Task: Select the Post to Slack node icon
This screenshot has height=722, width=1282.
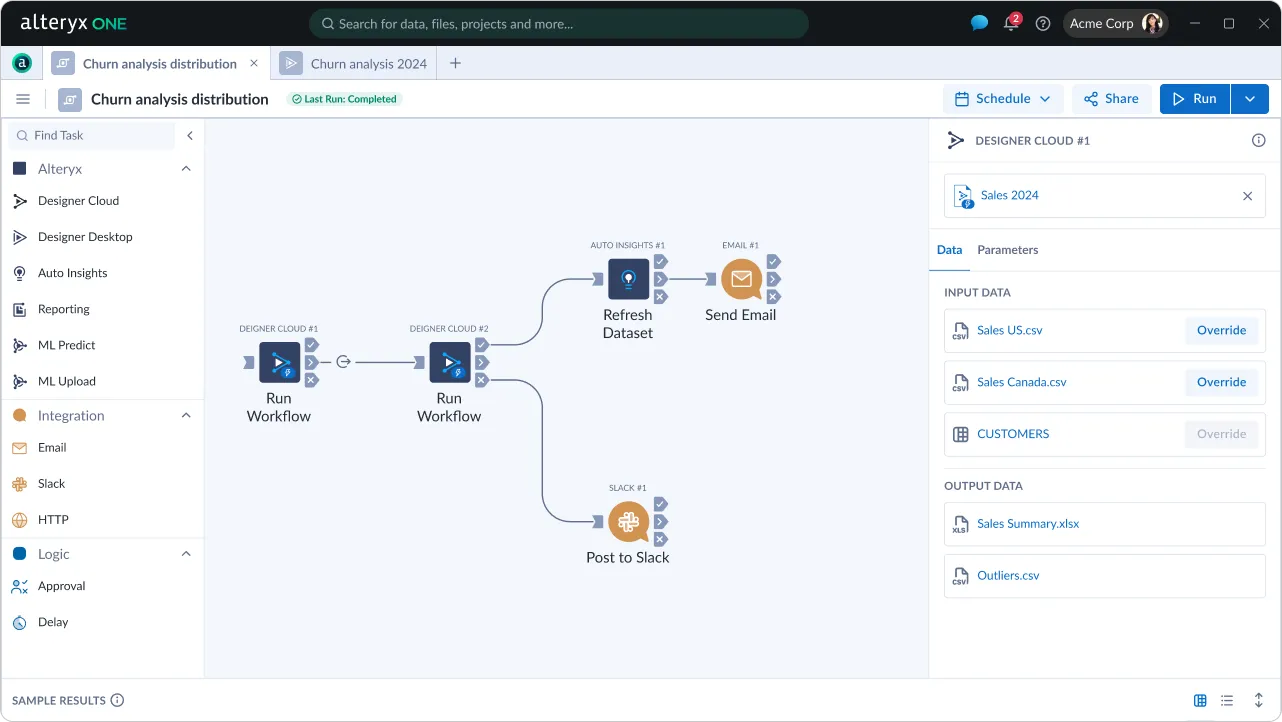Action: (x=629, y=522)
